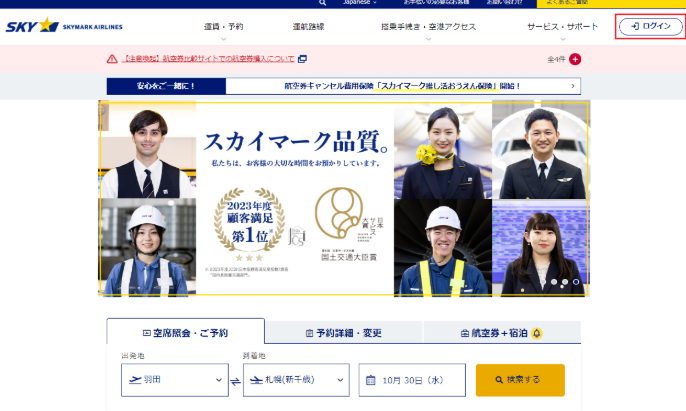Open the スカイマーク品質 hero banner
The image size is (686, 411).
click(x=344, y=198)
